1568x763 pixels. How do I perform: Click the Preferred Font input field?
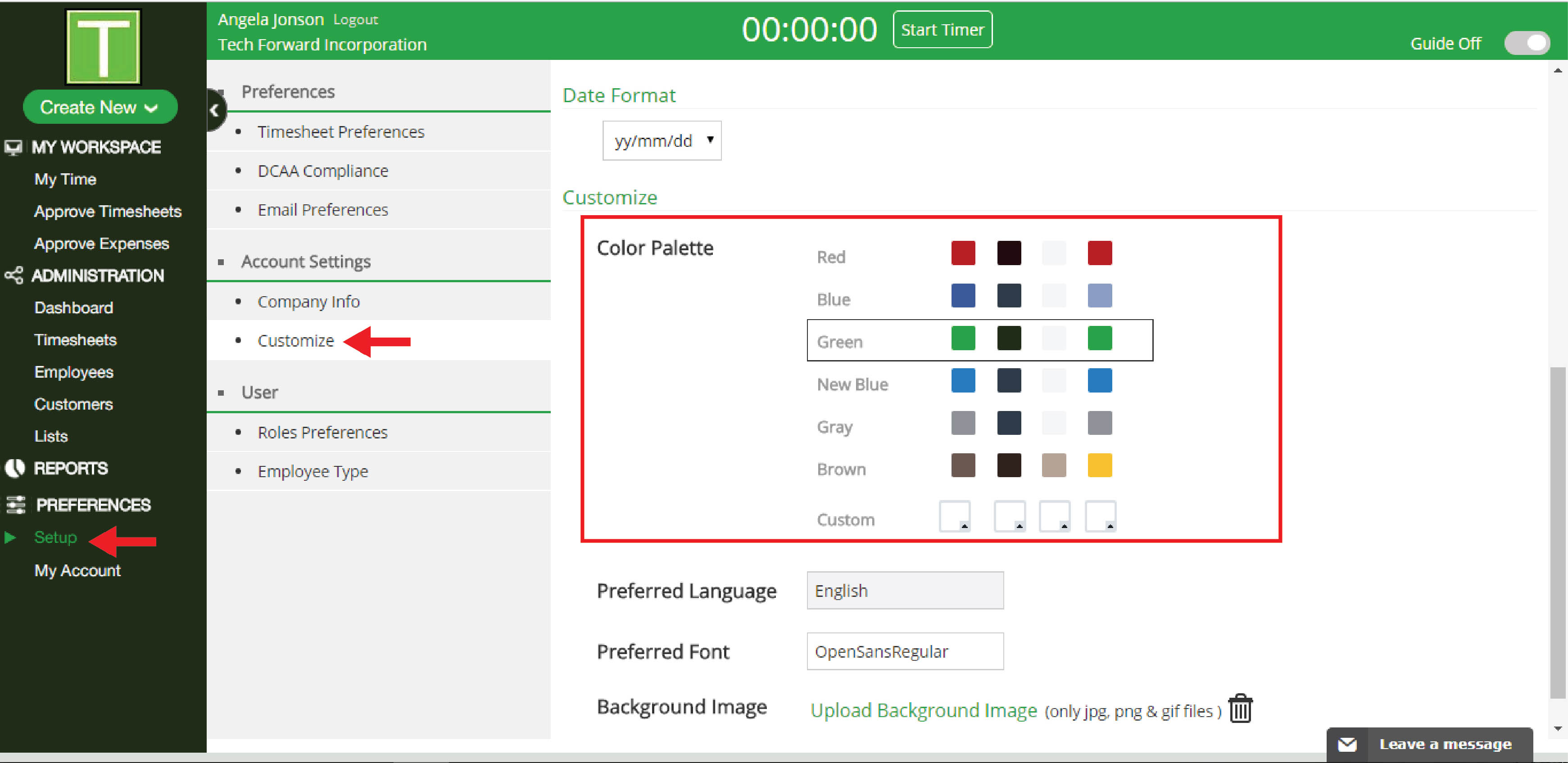coord(905,651)
